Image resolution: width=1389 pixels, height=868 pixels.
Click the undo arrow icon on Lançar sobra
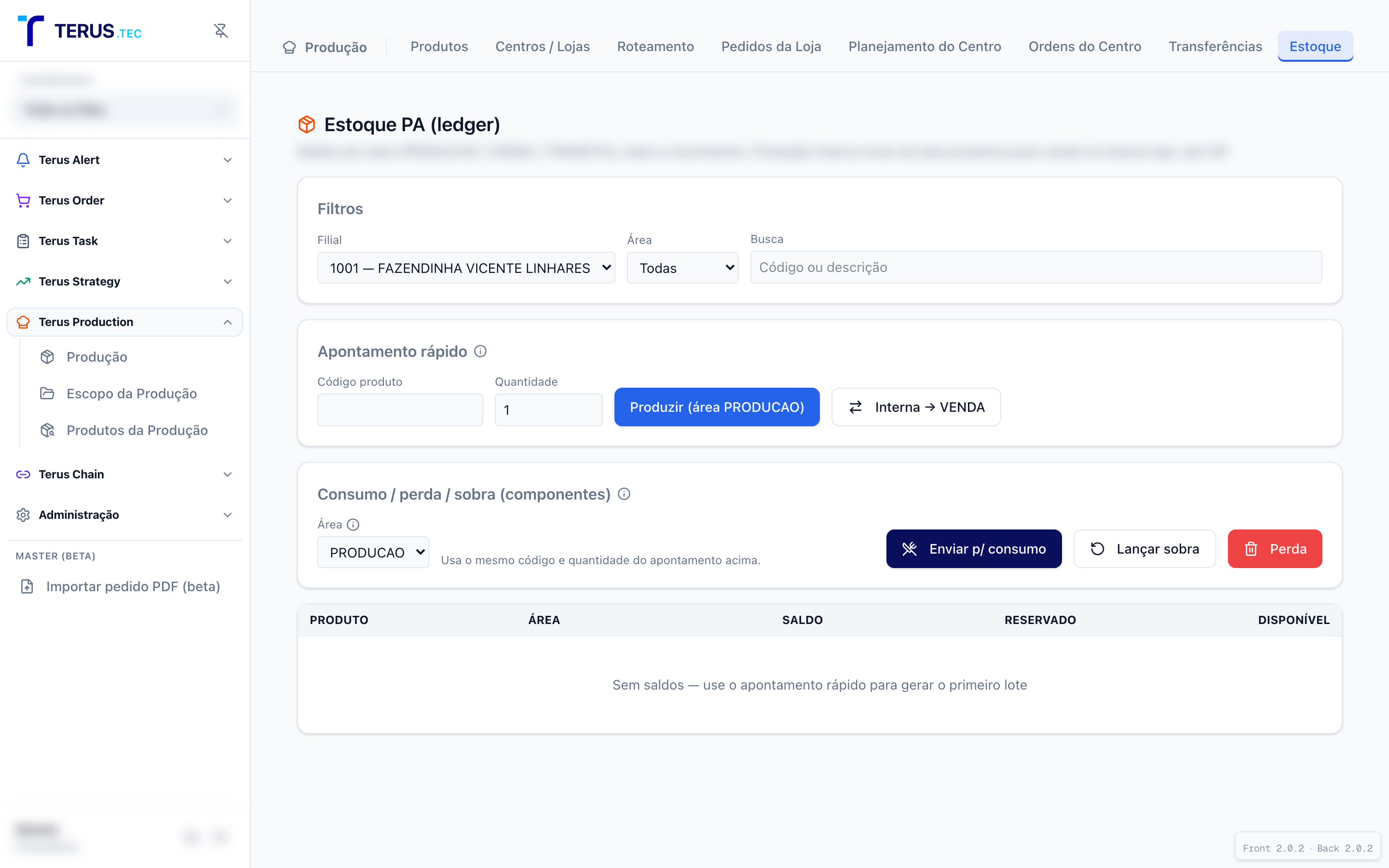[x=1097, y=549]
